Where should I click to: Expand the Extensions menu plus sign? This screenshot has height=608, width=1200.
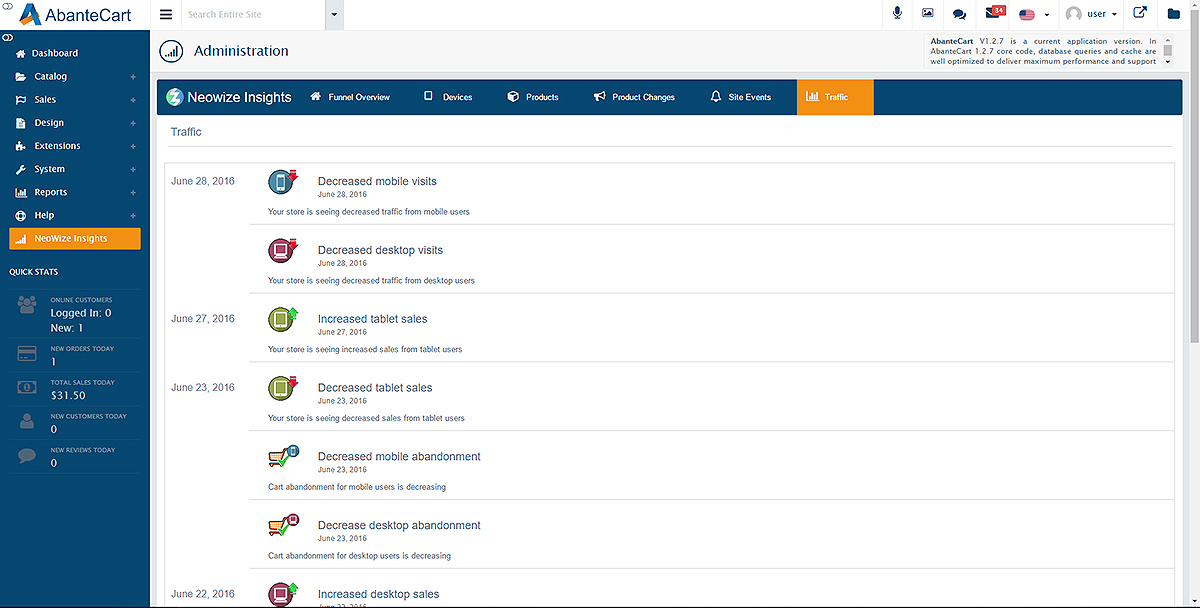(x=133, y=146)
